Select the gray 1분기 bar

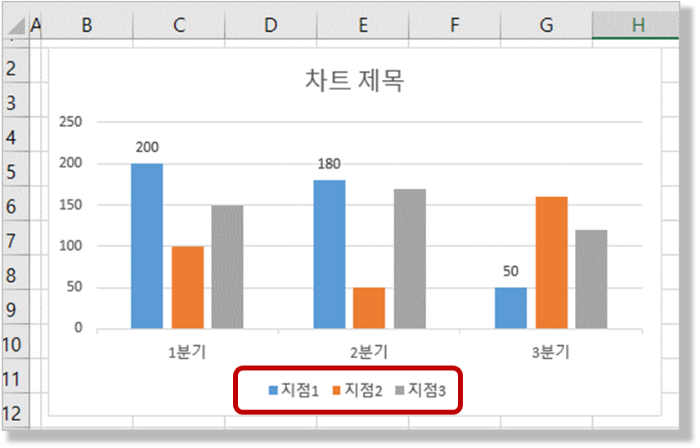tap(227, 267)
